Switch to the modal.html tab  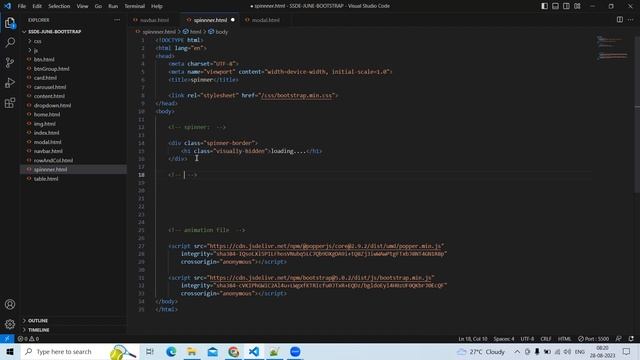[265, 20]
